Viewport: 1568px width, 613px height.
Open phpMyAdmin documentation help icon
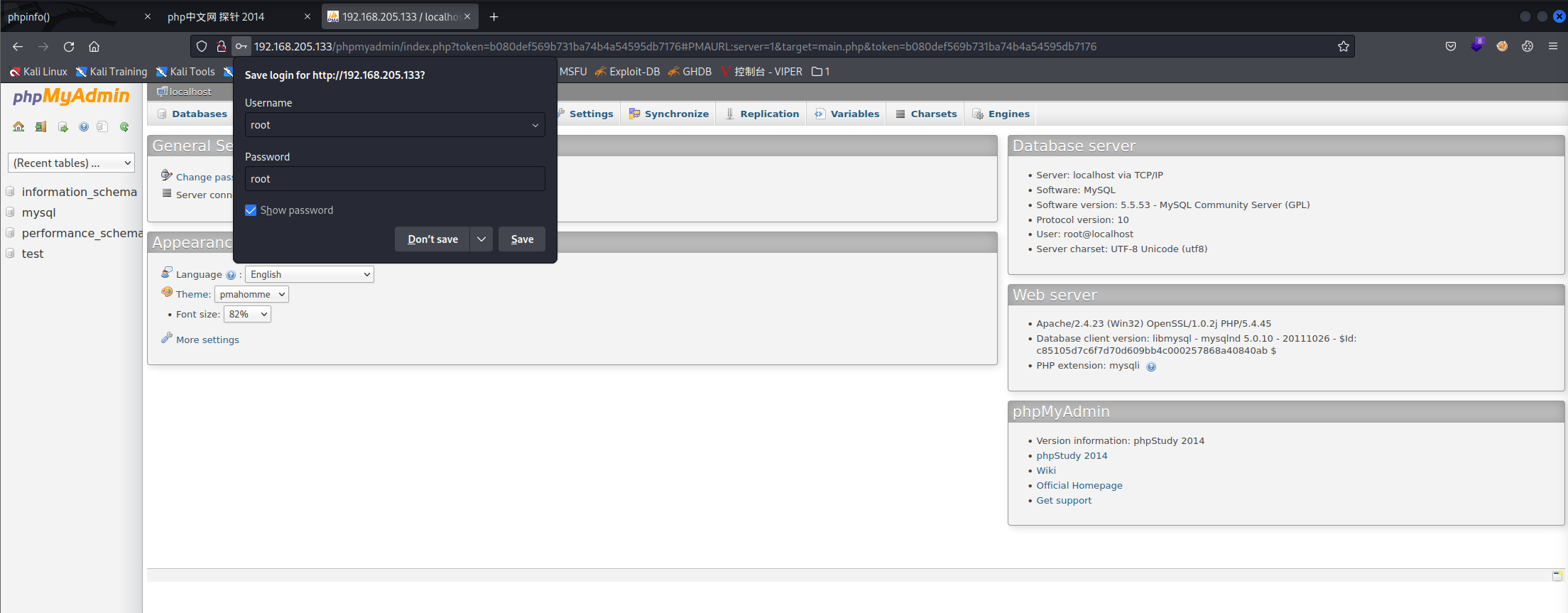pyautogui.click(x=84, y=126)
